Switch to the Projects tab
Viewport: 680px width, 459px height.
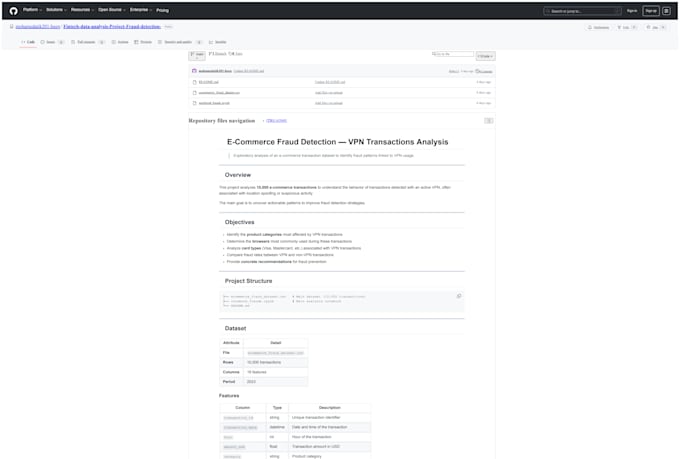tap(143, 42)
